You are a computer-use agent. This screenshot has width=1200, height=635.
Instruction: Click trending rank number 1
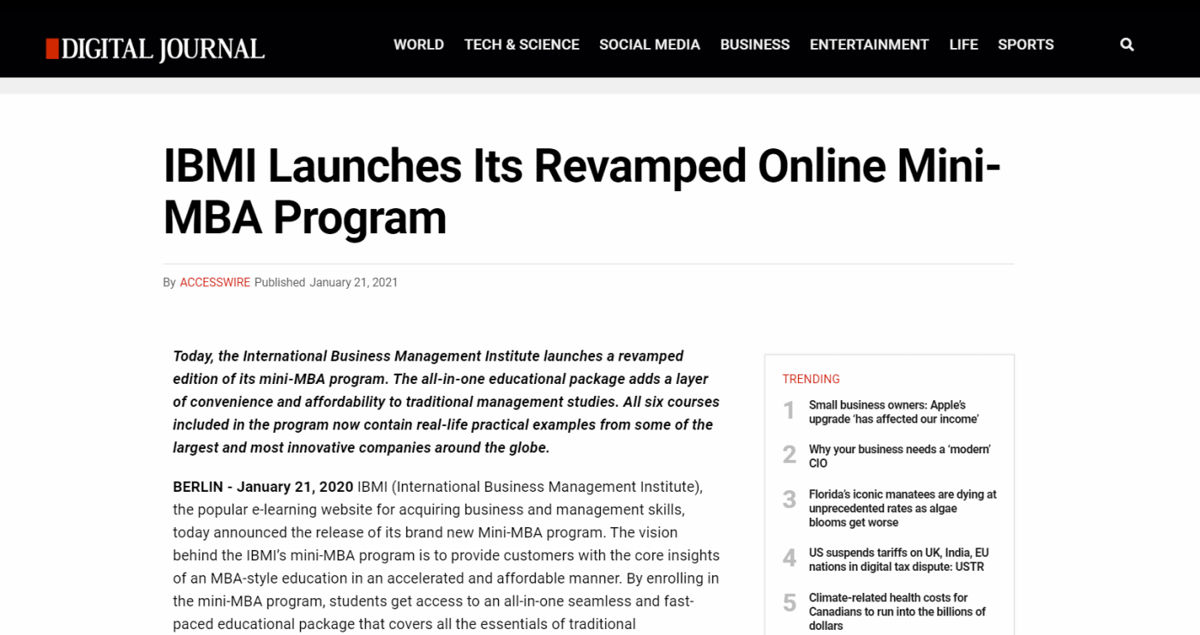pyautogui.click(x=789, y=411)
